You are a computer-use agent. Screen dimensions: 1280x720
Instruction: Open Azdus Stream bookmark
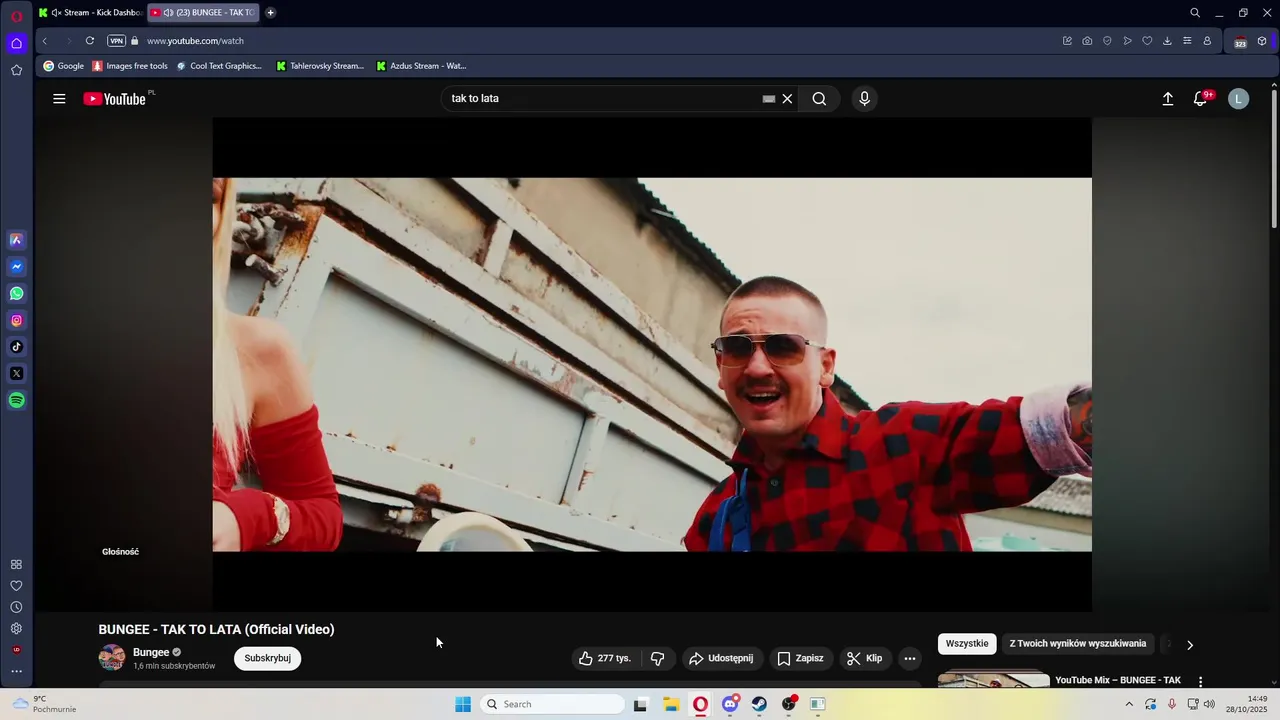[x=421, y=66]
